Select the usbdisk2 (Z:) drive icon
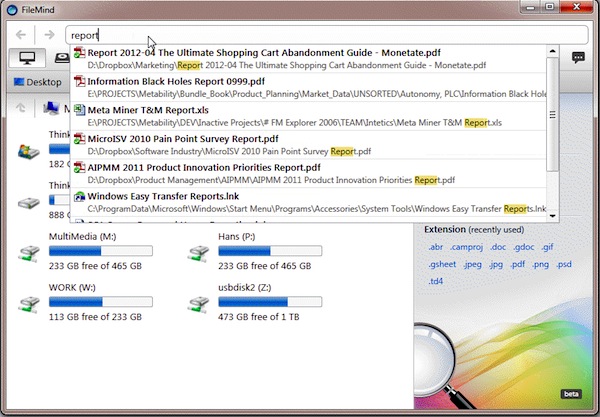Image resolution: width=600 pixels, height=417 pixels. pyautogui.click(x=199, y=305)
